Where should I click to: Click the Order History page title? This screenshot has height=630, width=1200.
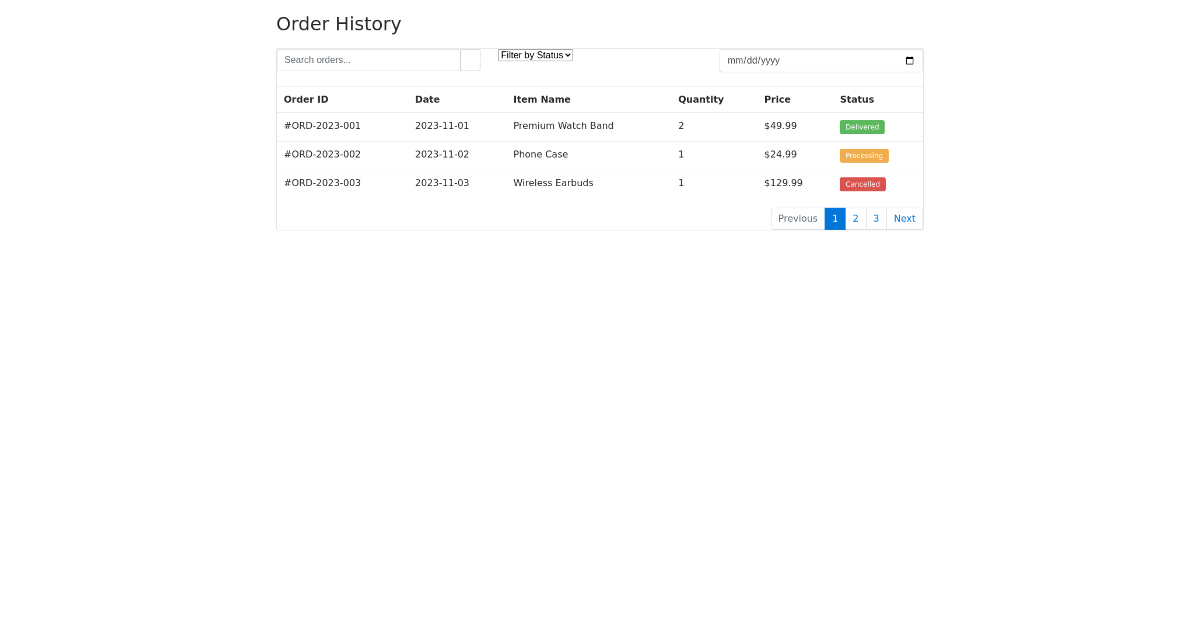point(338,24)
